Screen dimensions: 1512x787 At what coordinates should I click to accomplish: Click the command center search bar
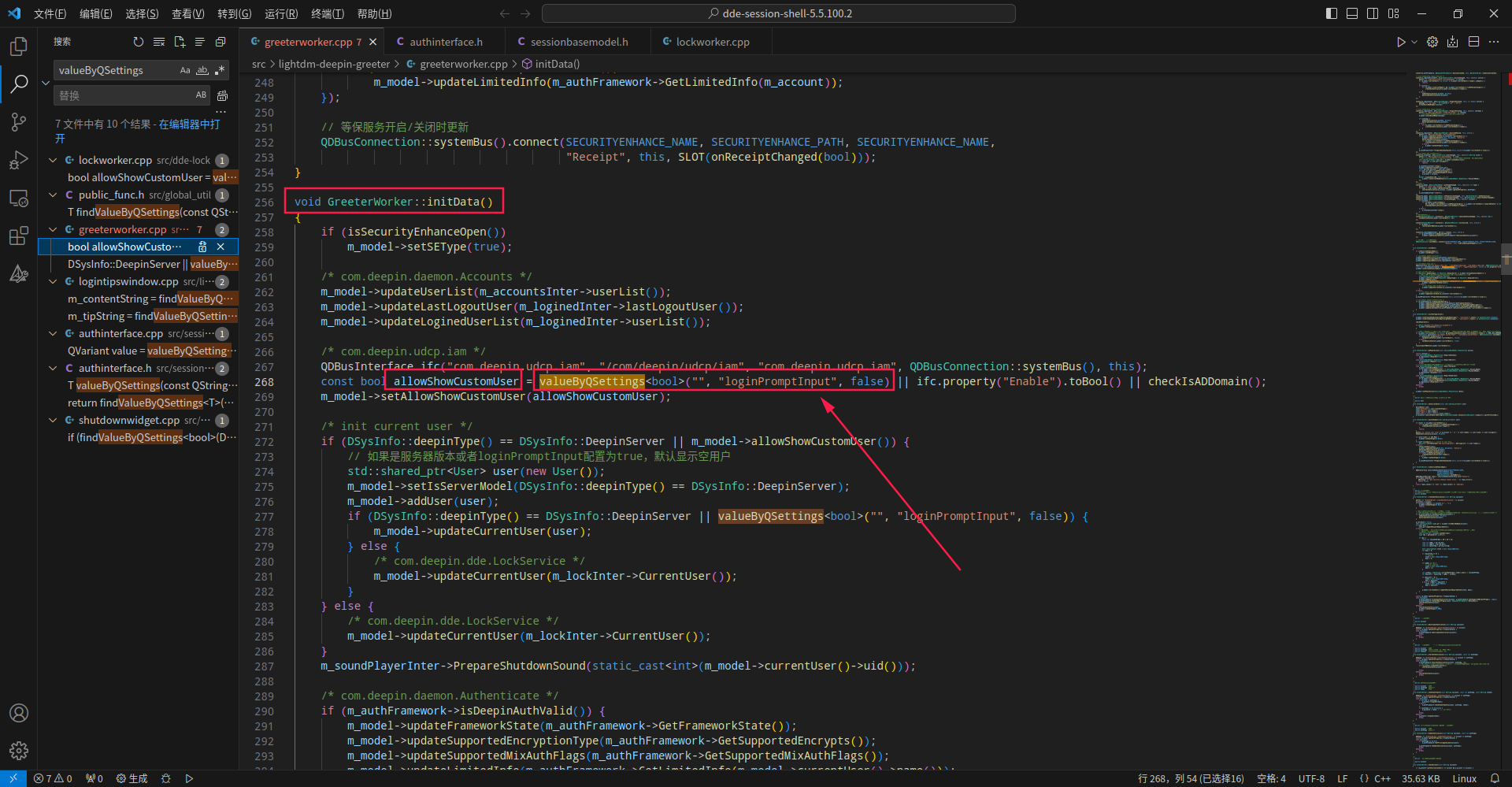(778, 13)
